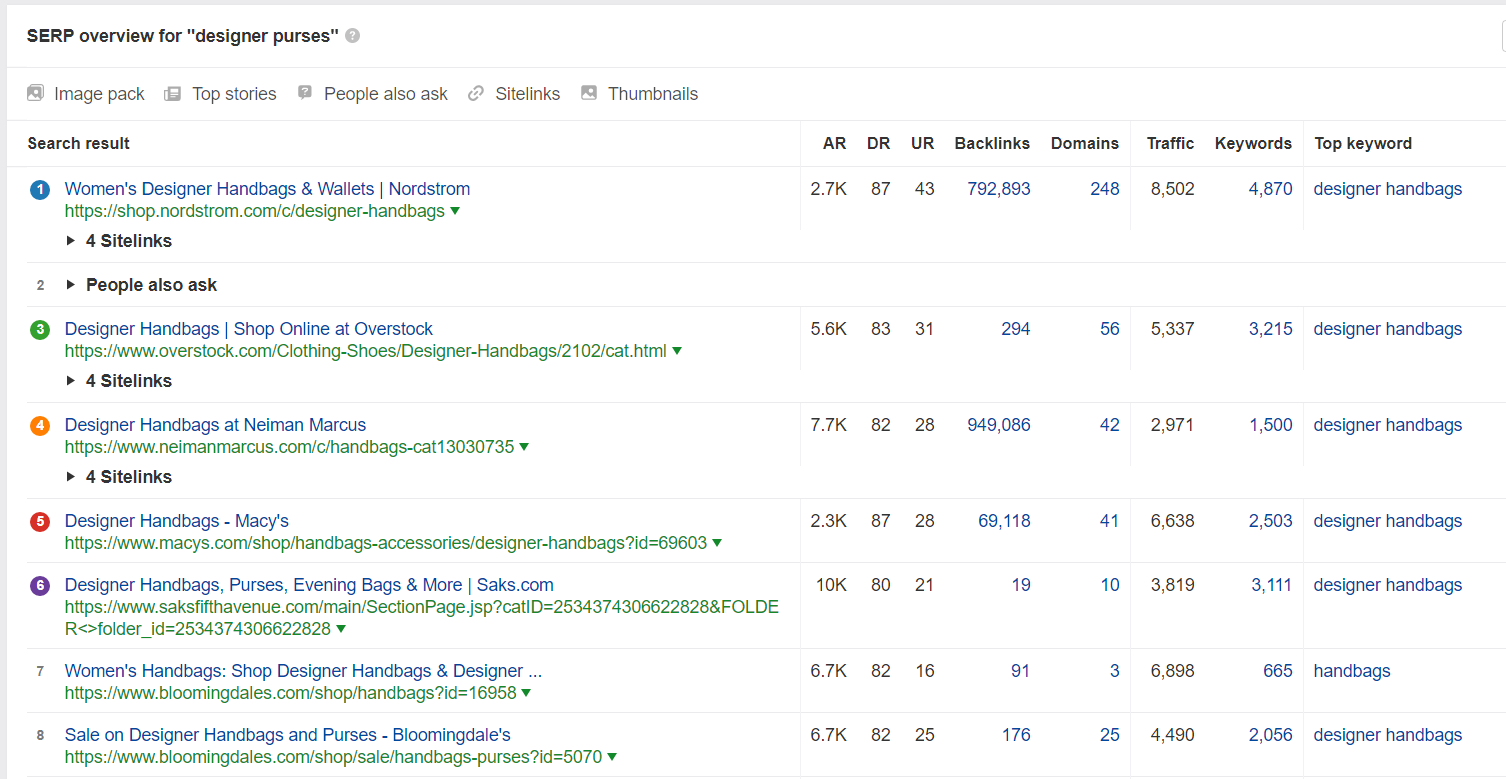Click the red position 5 badge
Viewport: 1506px width, 779px height.
40,521
